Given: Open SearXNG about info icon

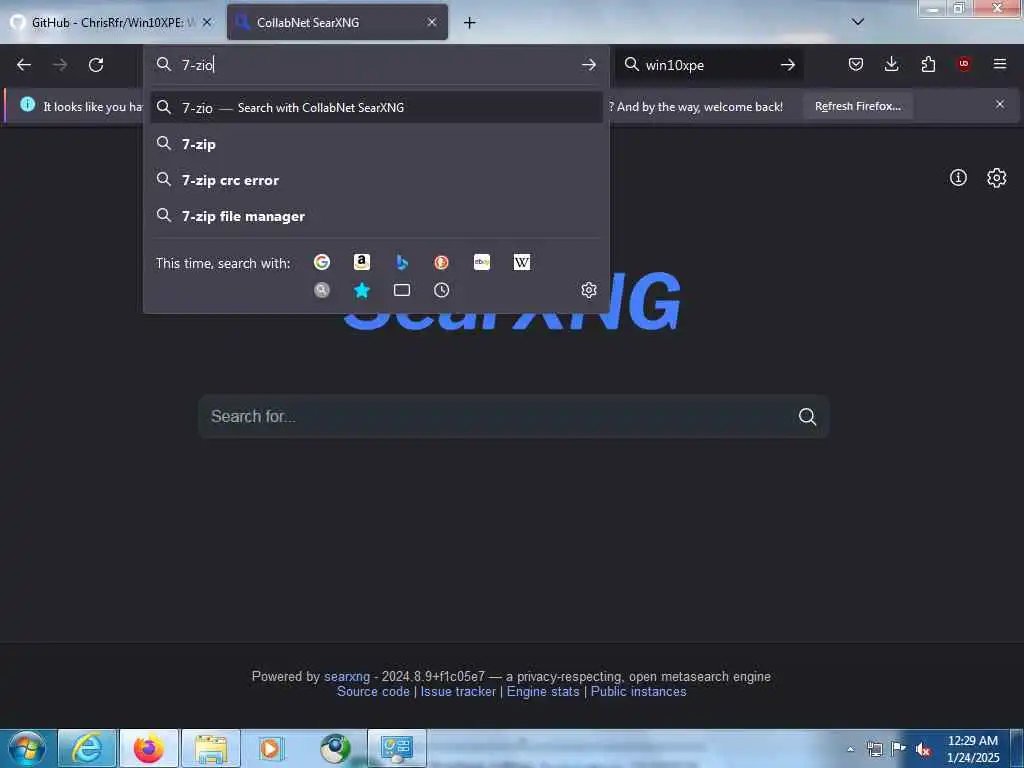Looking at the screenshot, I should 958,178.
